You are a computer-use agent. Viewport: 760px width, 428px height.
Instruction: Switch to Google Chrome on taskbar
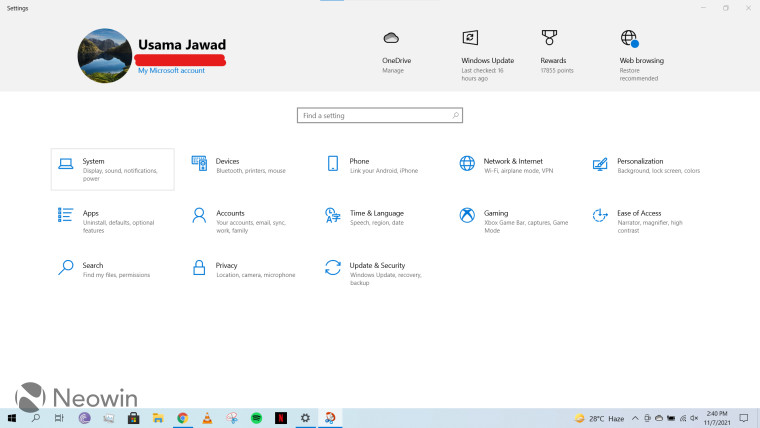(183, 418)
